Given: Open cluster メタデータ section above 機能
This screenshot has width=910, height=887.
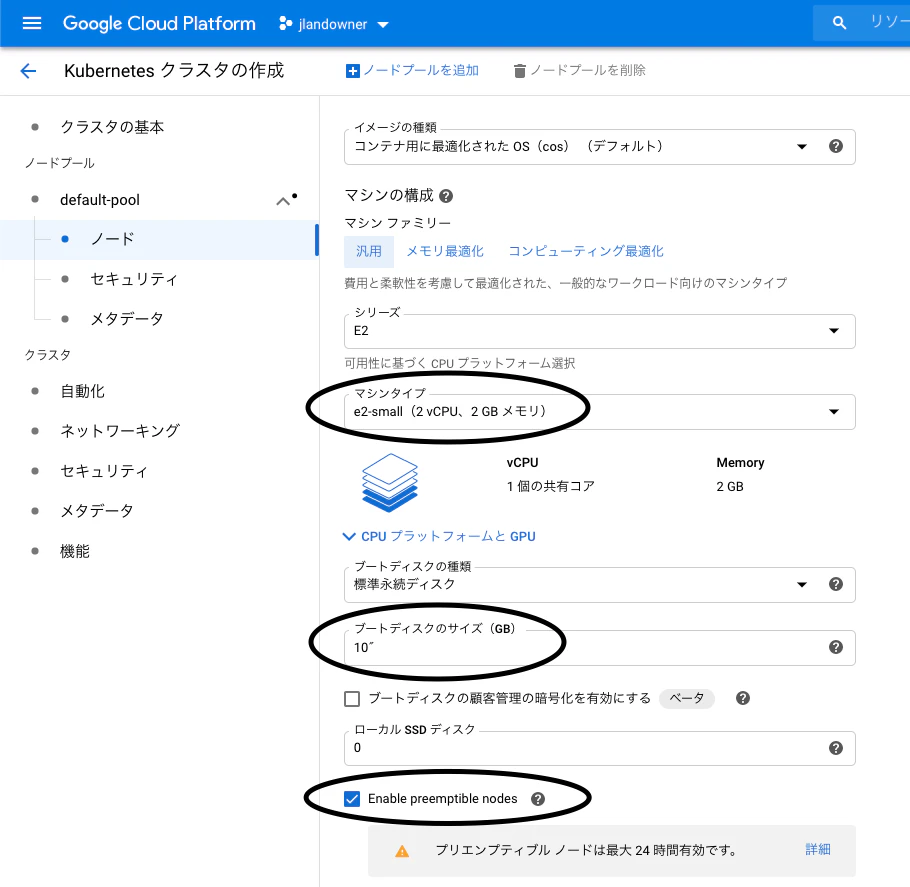Looking at the screenshot, I should [97, 511].
